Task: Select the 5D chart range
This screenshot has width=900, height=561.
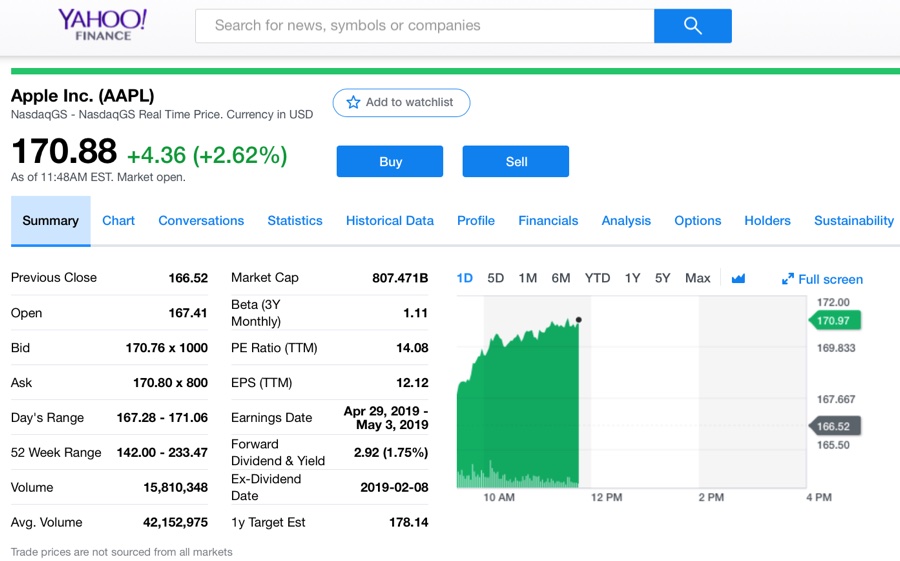Action: 496,278
